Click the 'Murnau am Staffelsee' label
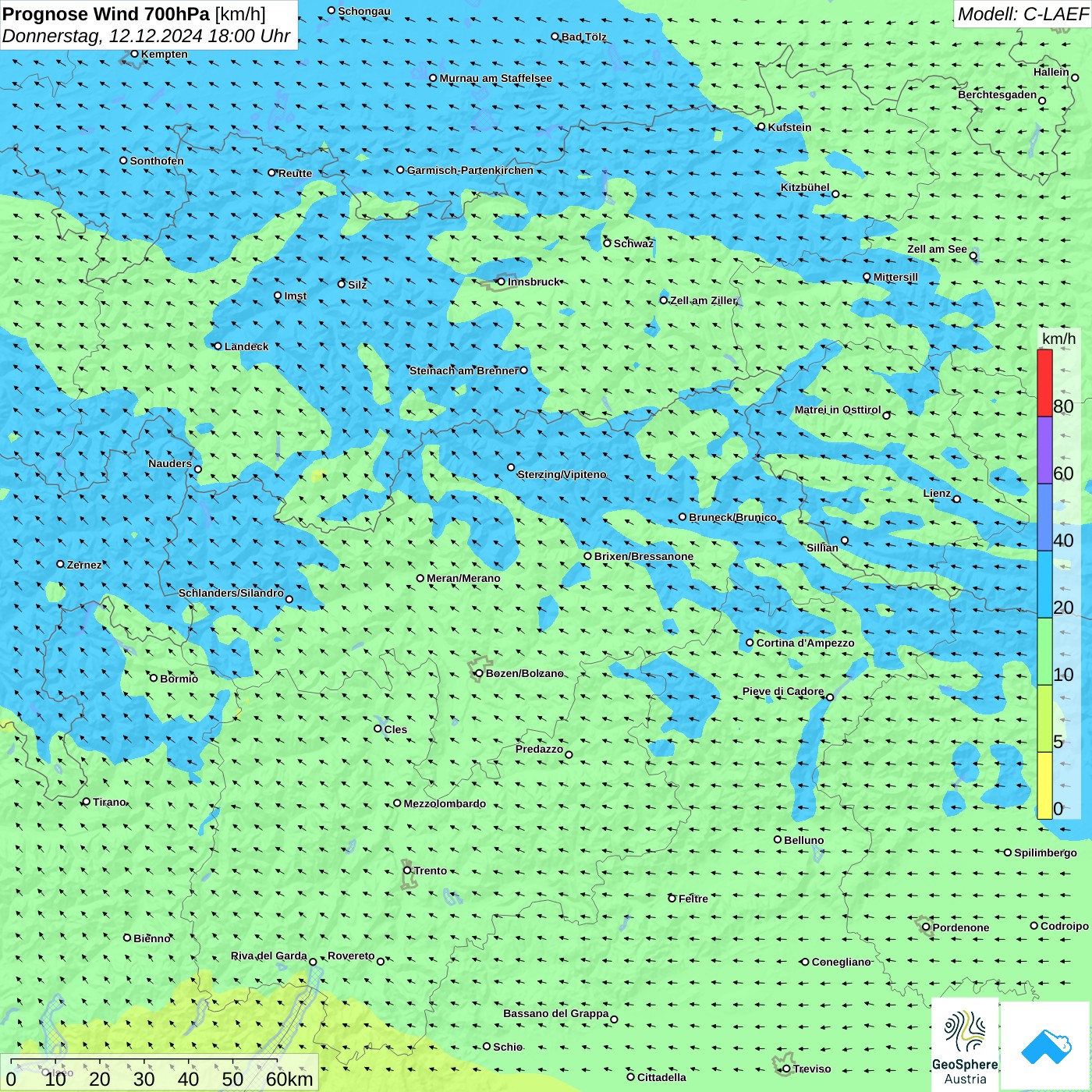 pos(495,78)
